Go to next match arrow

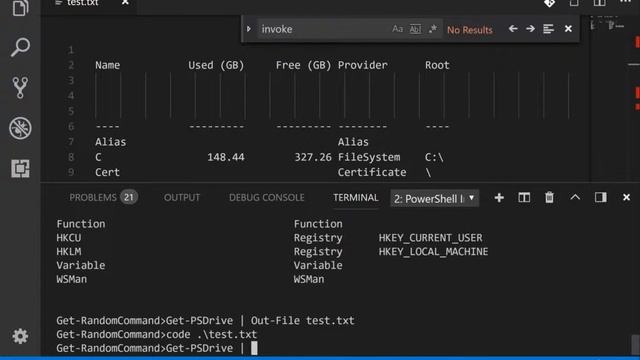530,29
